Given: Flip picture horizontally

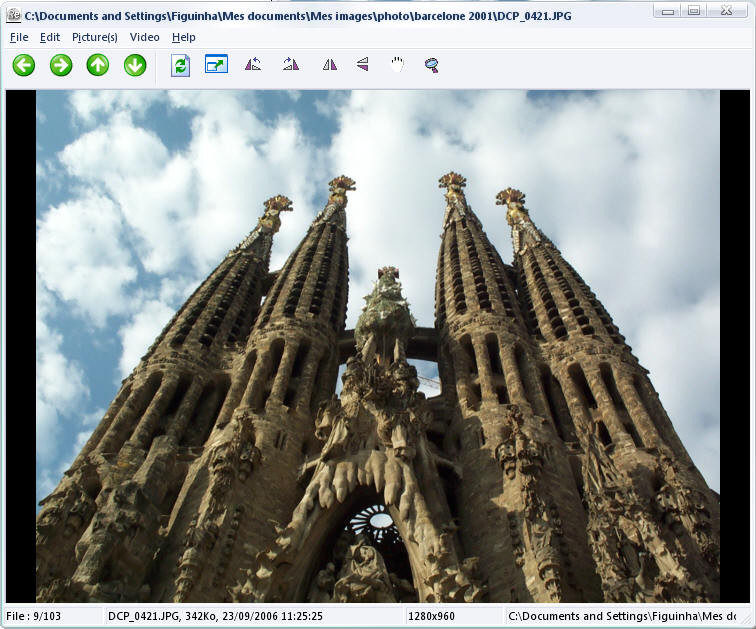Looking at the screenshot, I should pyautogui.click(x=330, y=65).
